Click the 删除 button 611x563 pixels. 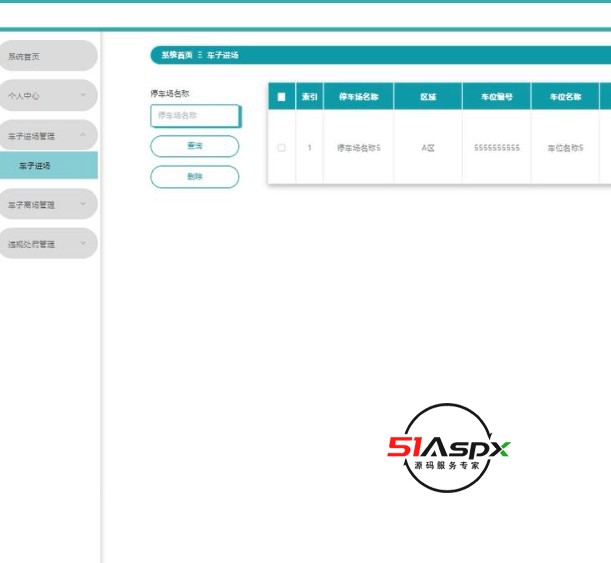195,177
